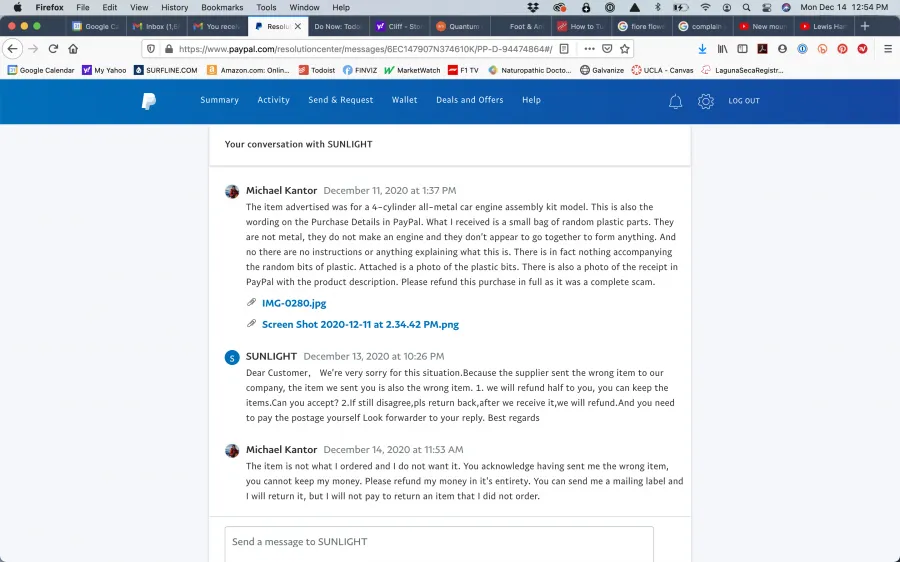Open Amazon.com bookmark
The image size is (900, 562).
[x=249, y=70]
